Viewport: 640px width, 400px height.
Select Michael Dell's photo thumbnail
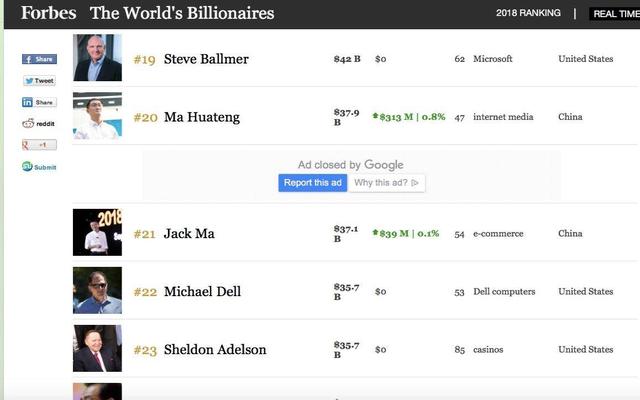[x=97, y=290]
